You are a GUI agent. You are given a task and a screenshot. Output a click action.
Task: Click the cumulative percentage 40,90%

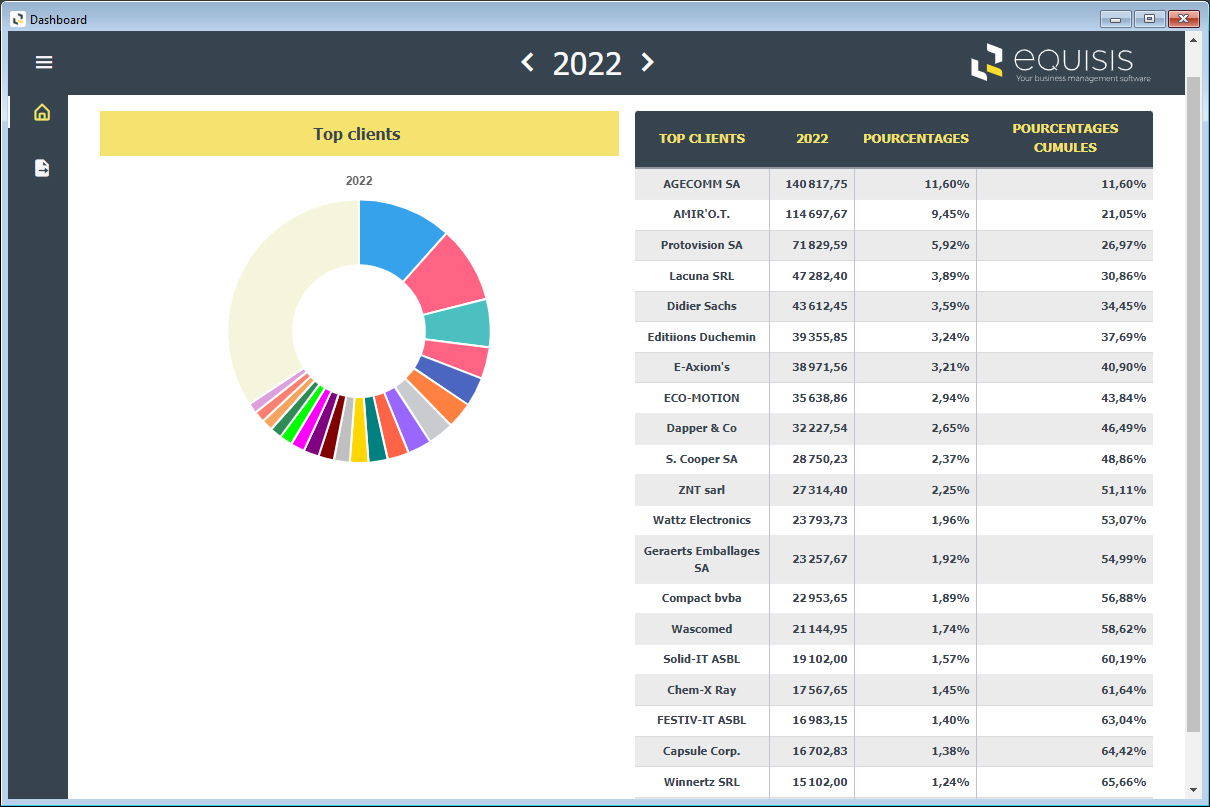[x=1124, y=368]
